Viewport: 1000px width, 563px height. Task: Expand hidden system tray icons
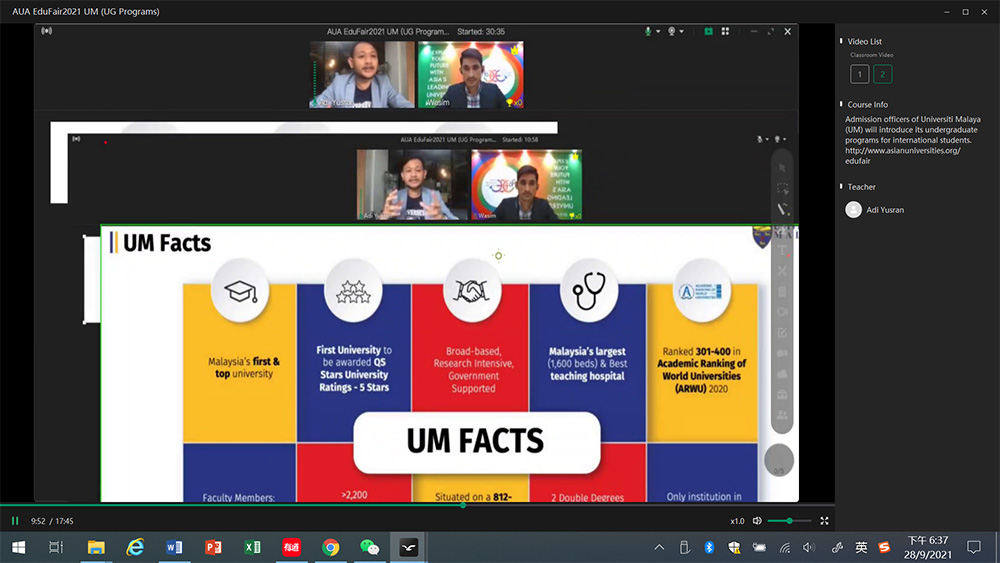659,547
